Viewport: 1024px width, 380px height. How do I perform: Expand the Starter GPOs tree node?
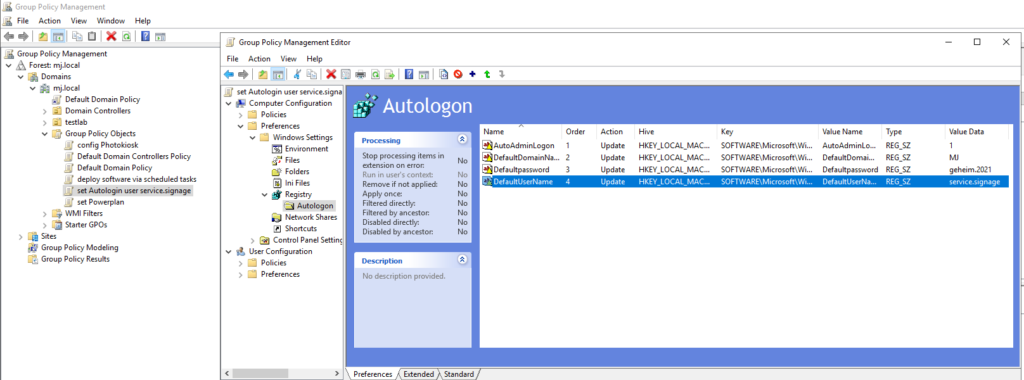point(44,225)
